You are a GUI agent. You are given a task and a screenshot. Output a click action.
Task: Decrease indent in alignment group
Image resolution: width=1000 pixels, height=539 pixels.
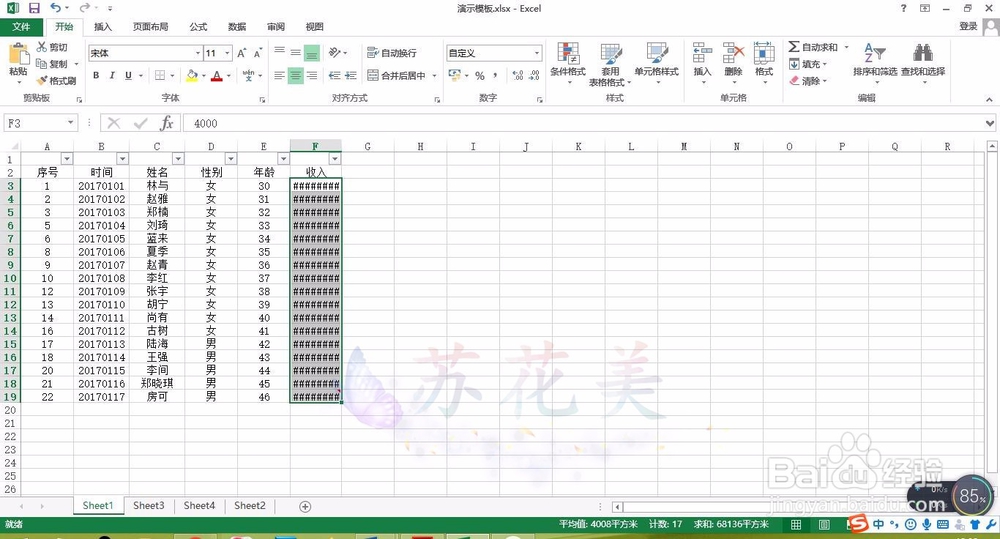point(334,75)
